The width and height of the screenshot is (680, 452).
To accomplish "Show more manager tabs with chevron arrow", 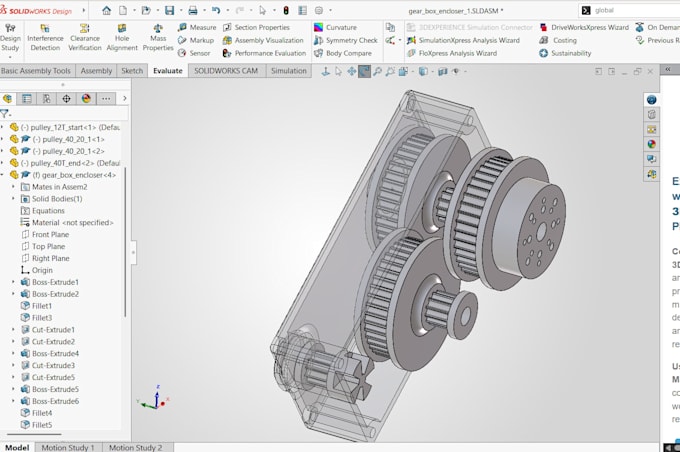I will [x=124, y=99].
